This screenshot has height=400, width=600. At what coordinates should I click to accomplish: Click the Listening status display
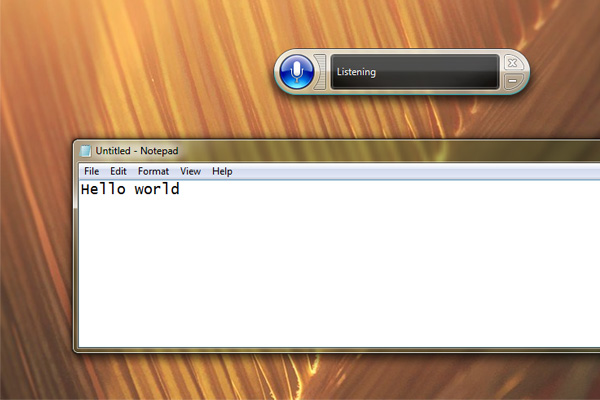click(415, 72)
